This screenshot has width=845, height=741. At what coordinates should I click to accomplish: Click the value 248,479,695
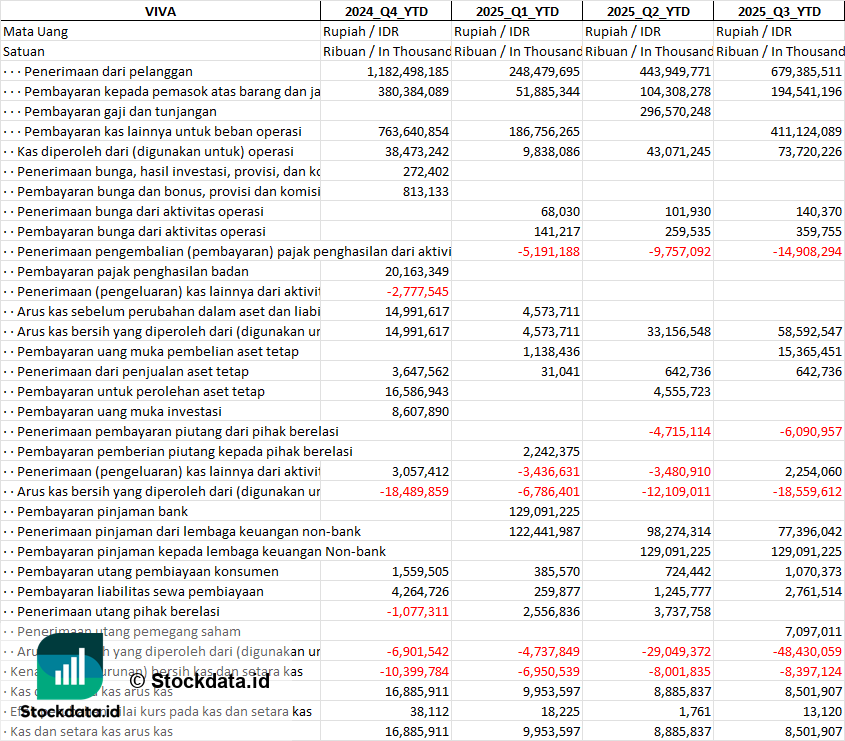544,72
